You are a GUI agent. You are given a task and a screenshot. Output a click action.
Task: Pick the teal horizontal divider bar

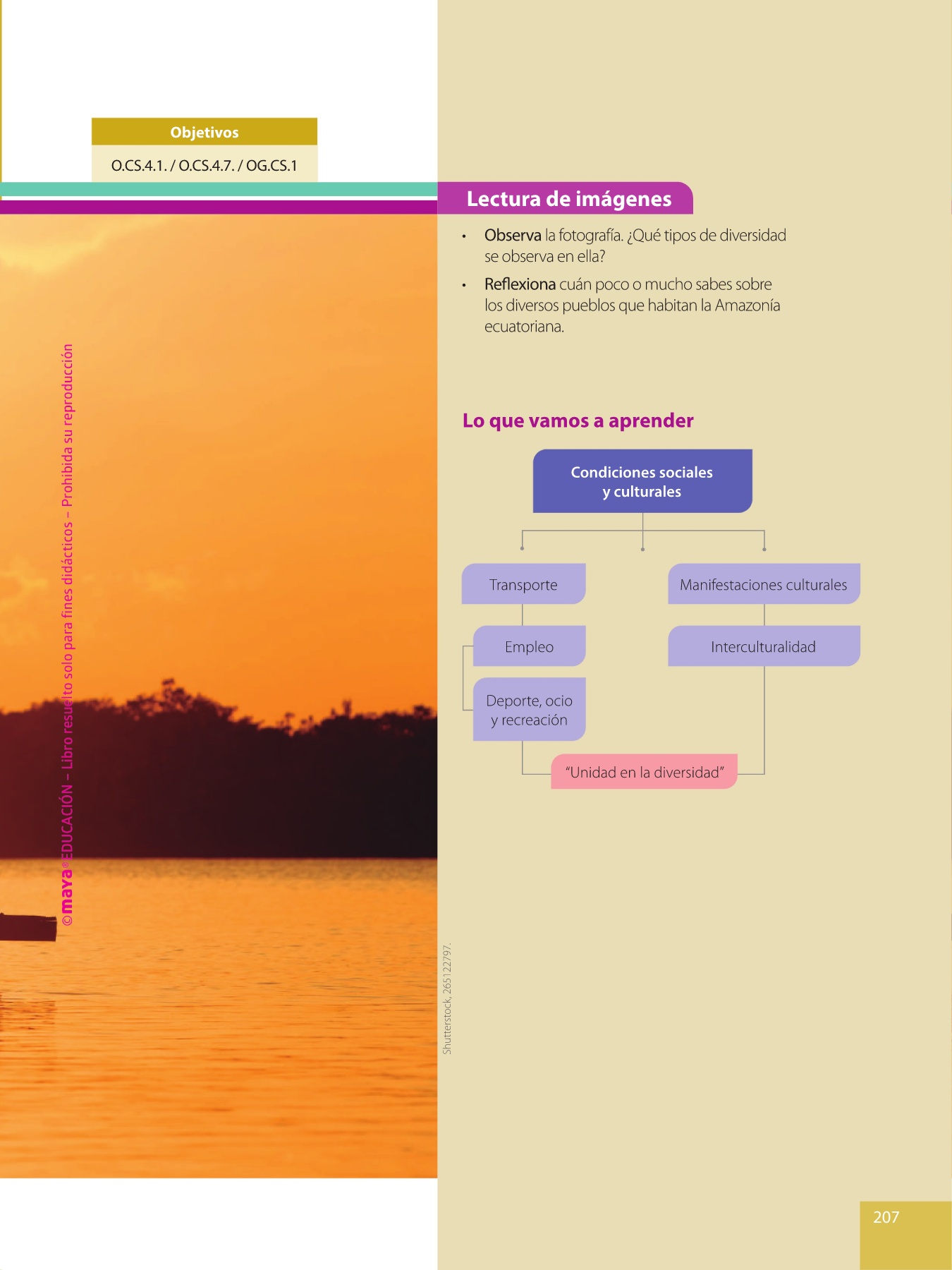[x=219, y=190]
